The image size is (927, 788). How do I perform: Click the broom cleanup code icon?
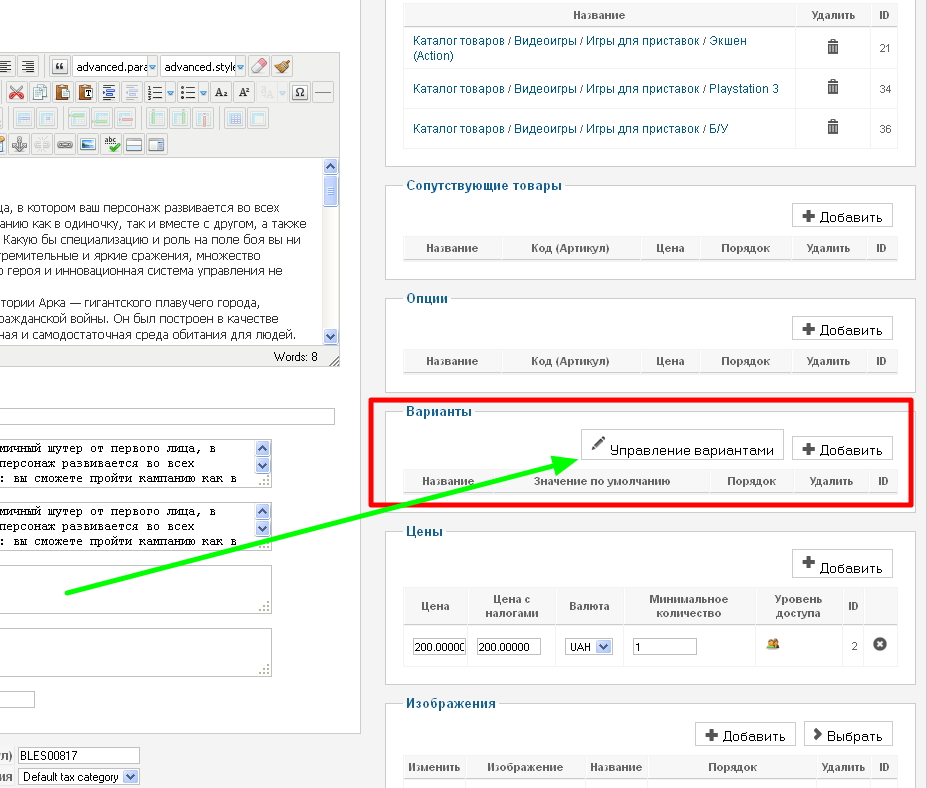[x=283, y=66]
